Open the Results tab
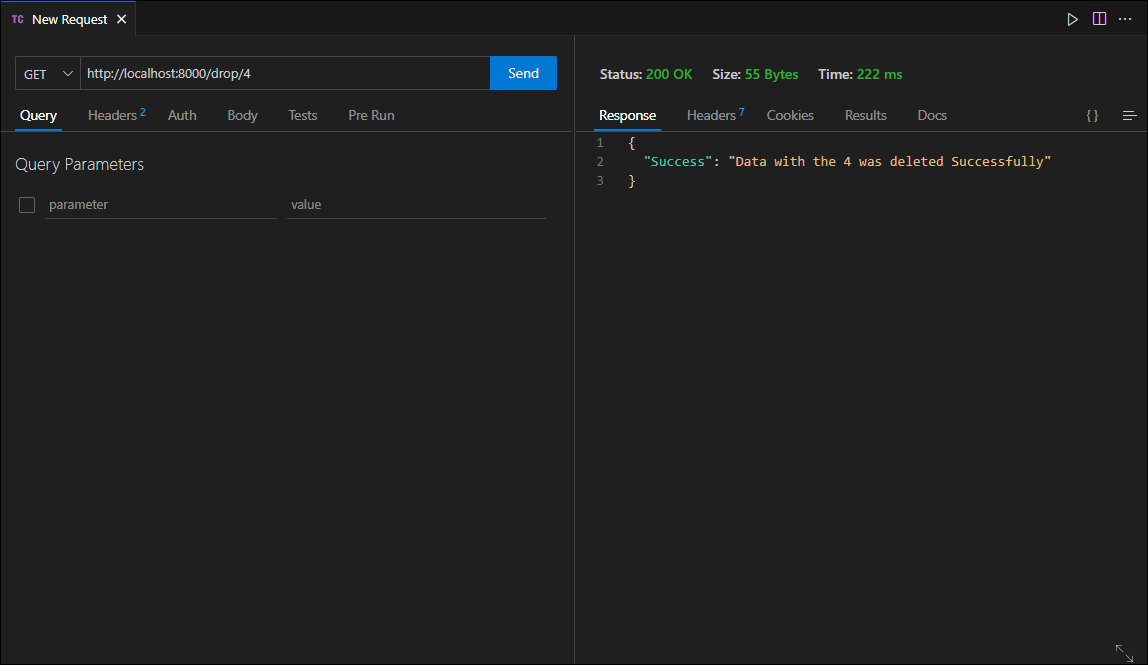The height and width of the screenshot is (665, 1148). pyautogui.click(x=865, y=116)
